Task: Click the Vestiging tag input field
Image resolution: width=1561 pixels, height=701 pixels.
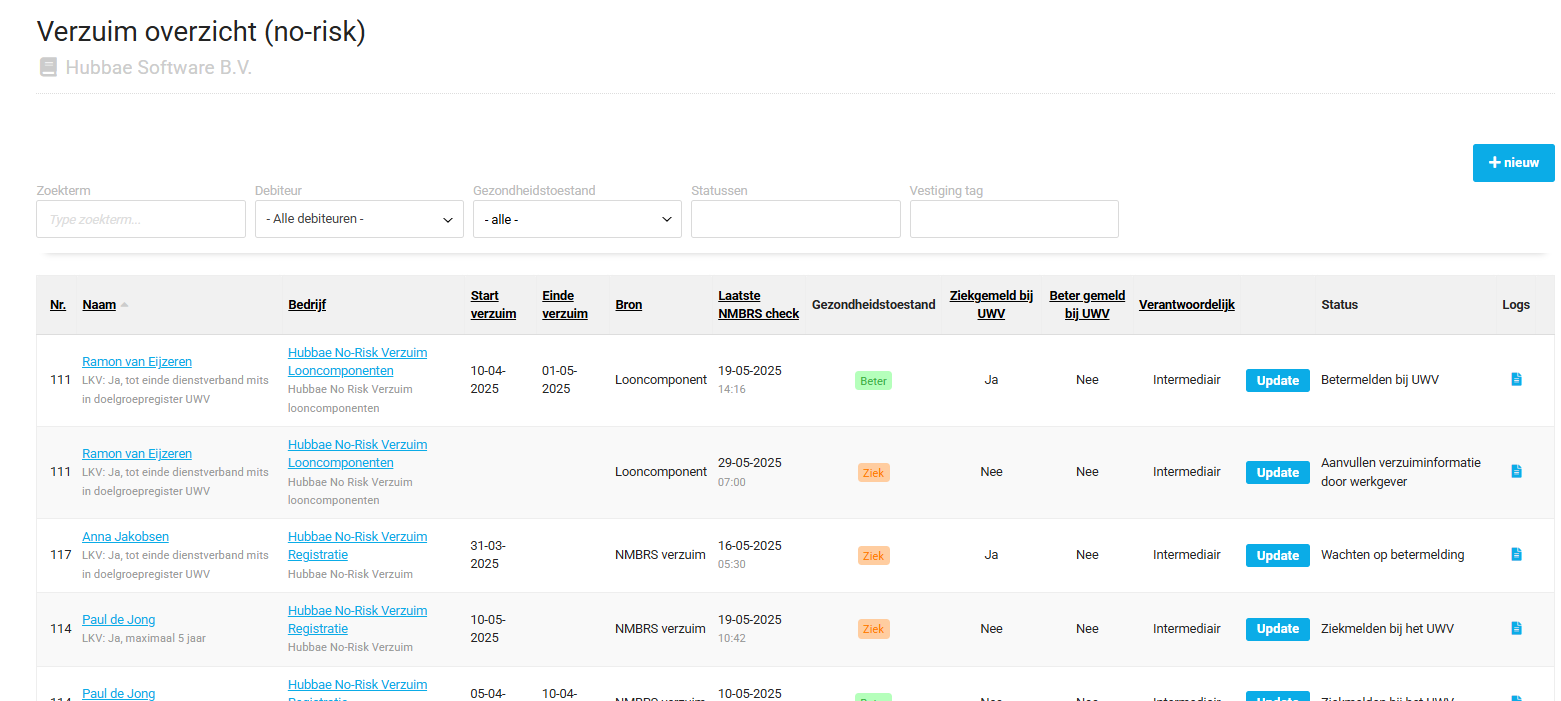Action: (x=1014, y=219)
